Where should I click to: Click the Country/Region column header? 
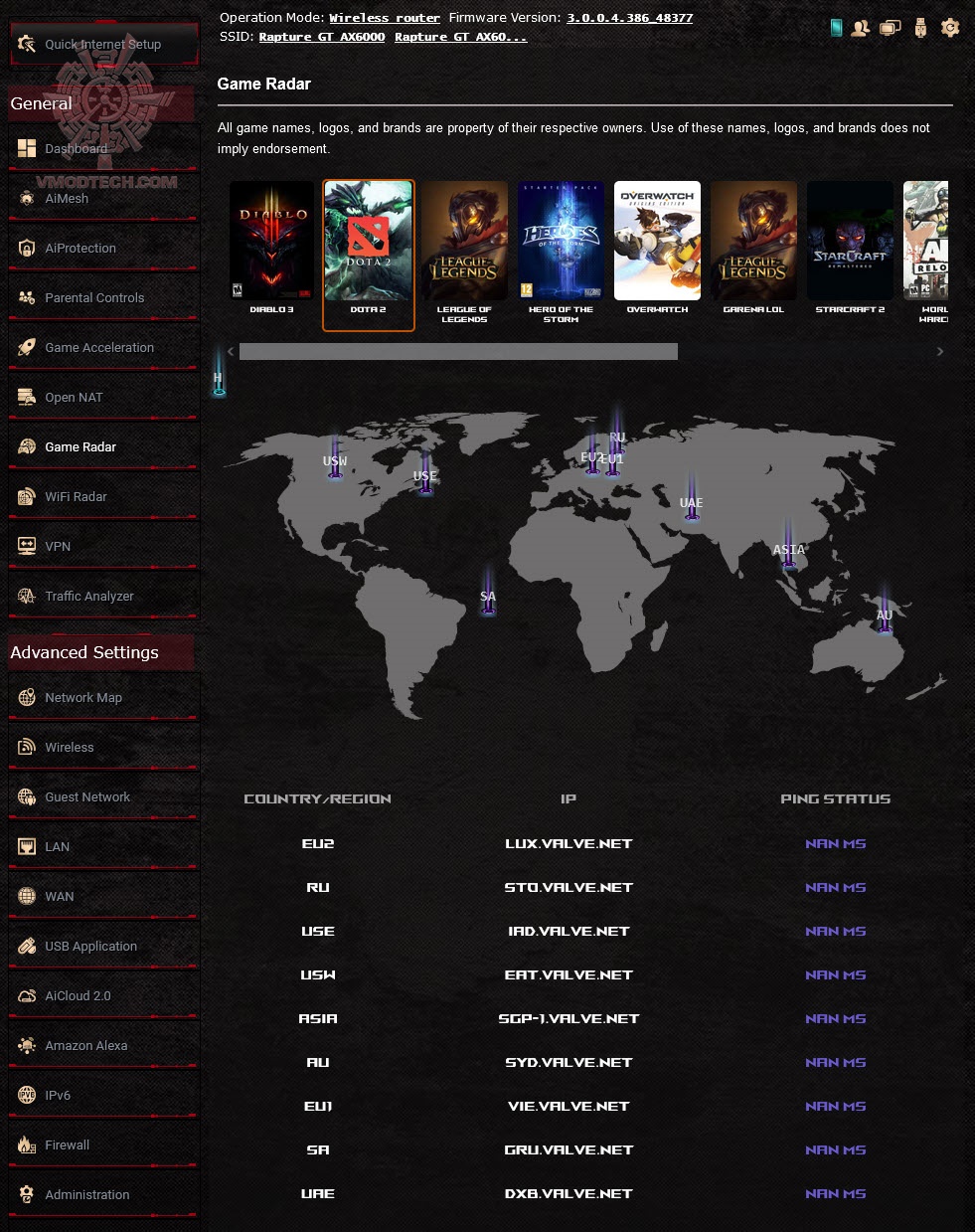[x=318, y=798]
